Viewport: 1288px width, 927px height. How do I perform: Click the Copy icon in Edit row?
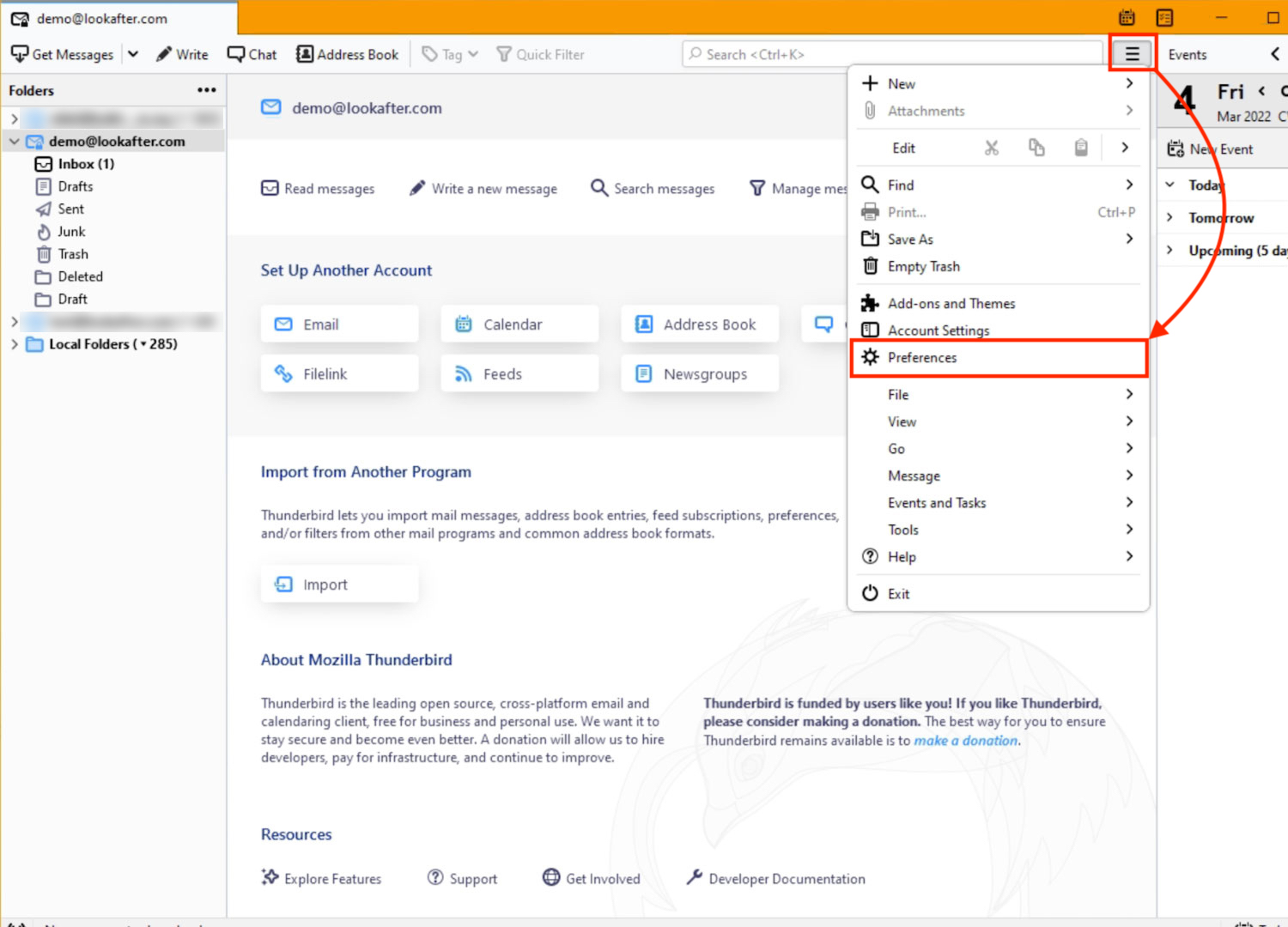tap(1036, 148)
